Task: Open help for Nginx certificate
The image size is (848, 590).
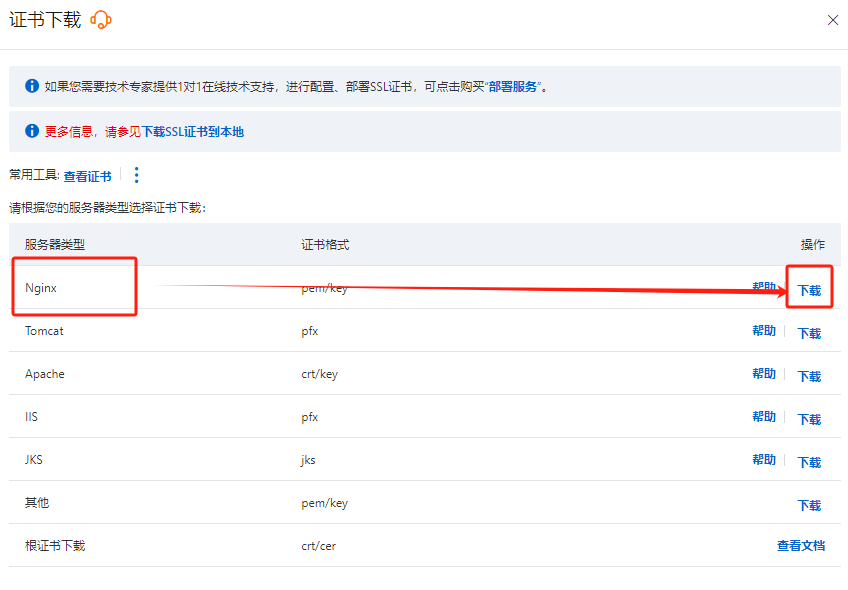Action: point(763,288)
